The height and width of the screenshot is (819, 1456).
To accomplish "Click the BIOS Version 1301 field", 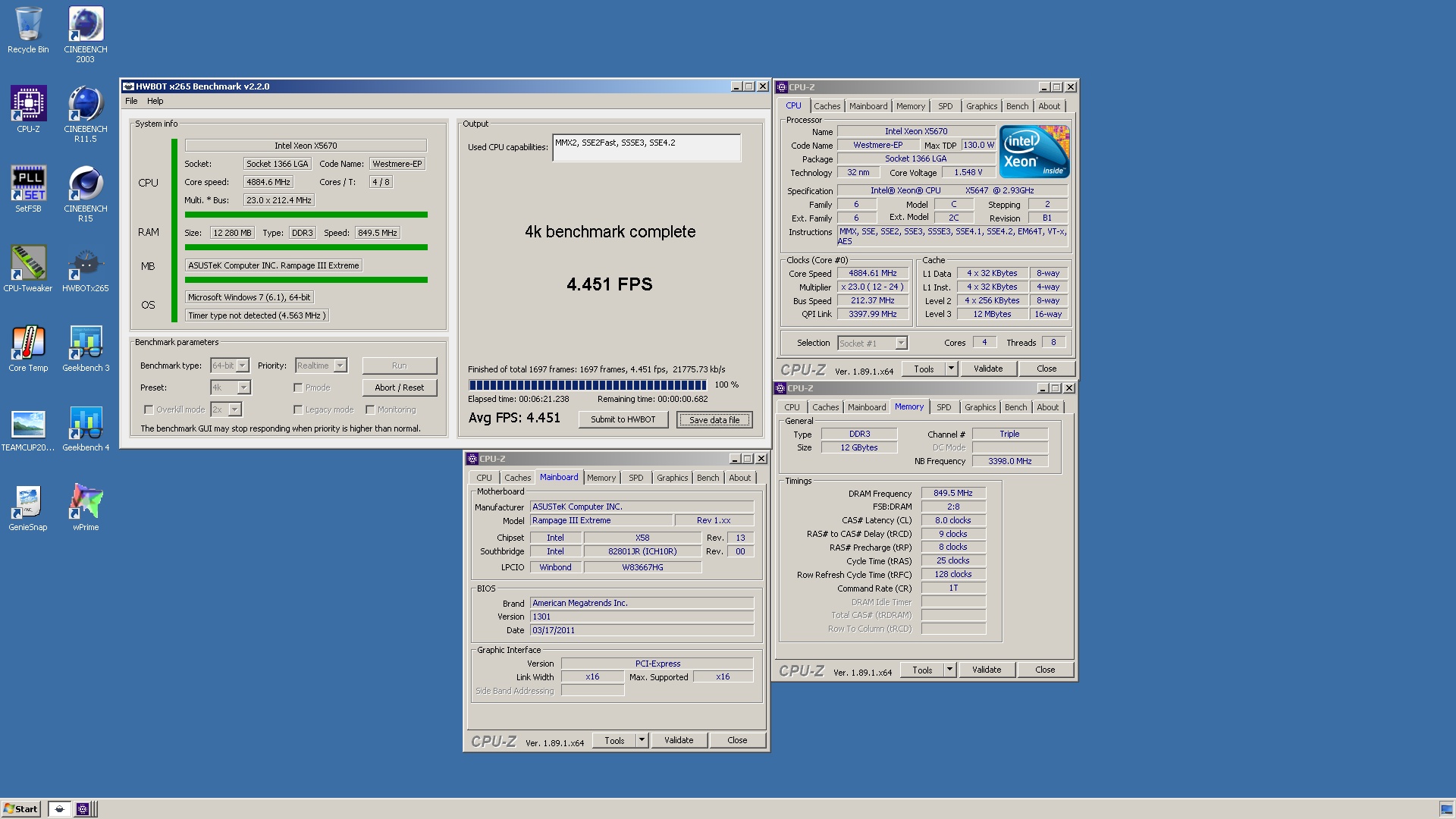I will coord(642,617).
